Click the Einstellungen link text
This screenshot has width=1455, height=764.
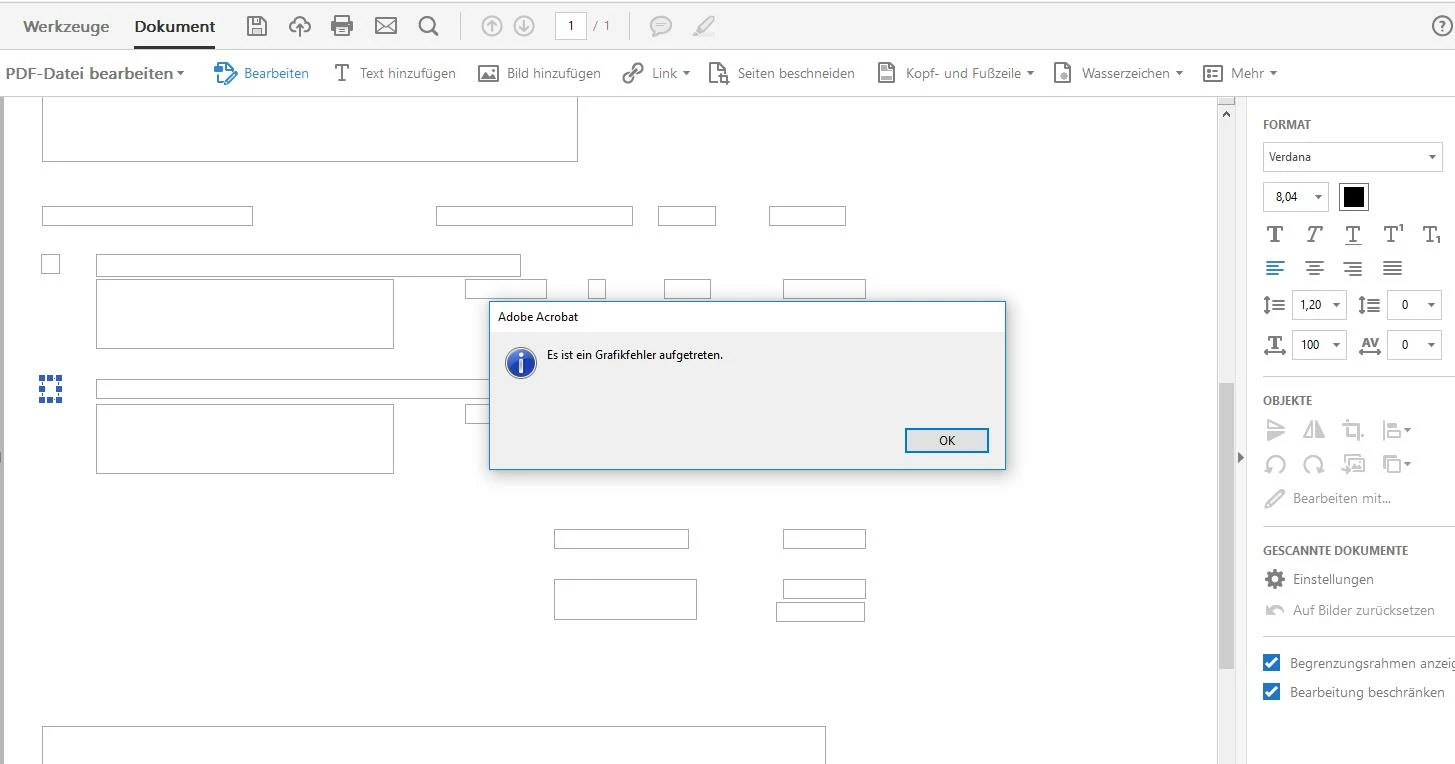[x=1333, y=579]
